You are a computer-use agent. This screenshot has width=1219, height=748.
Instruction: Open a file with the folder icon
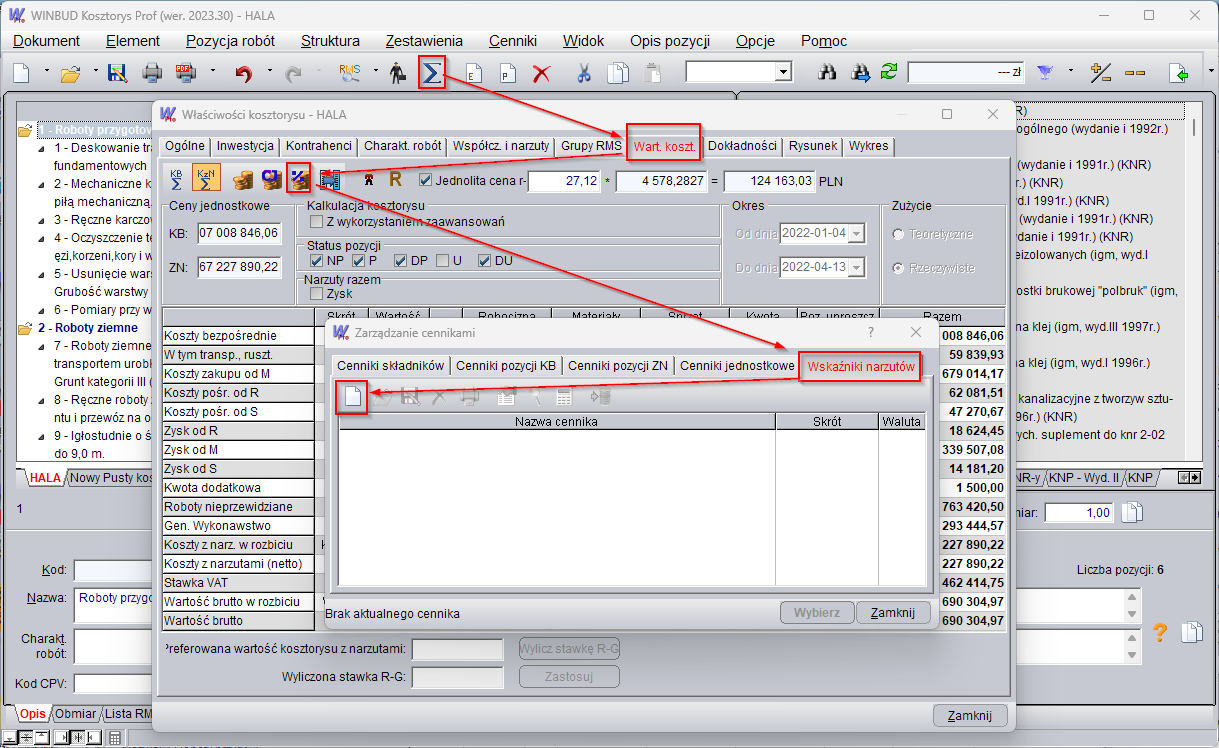(x=70, y=72)
